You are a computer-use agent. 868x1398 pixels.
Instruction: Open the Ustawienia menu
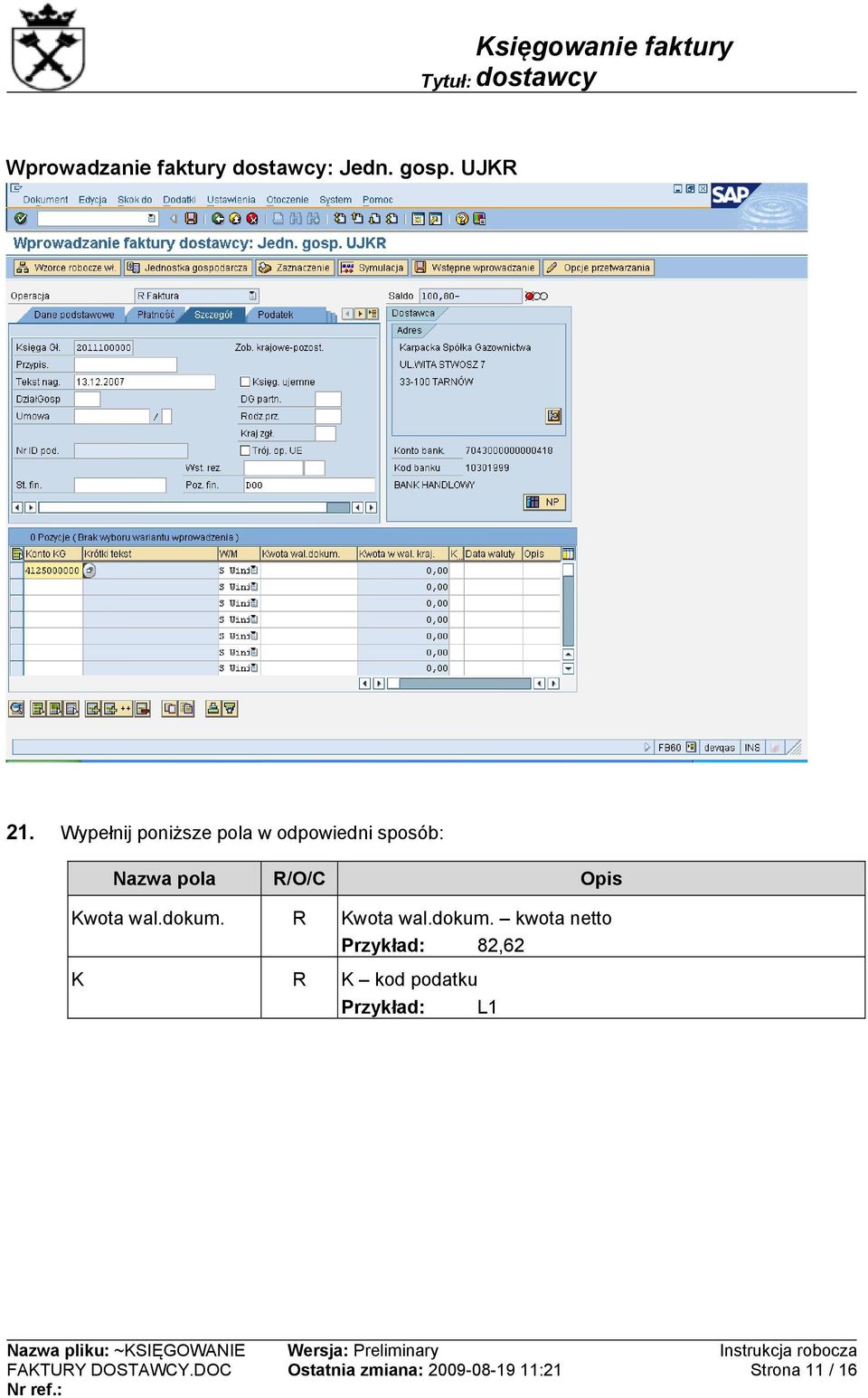[231, 200]
